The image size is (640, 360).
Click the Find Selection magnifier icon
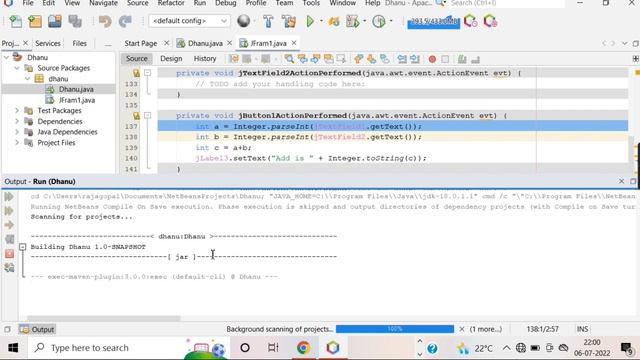[289, 59]
